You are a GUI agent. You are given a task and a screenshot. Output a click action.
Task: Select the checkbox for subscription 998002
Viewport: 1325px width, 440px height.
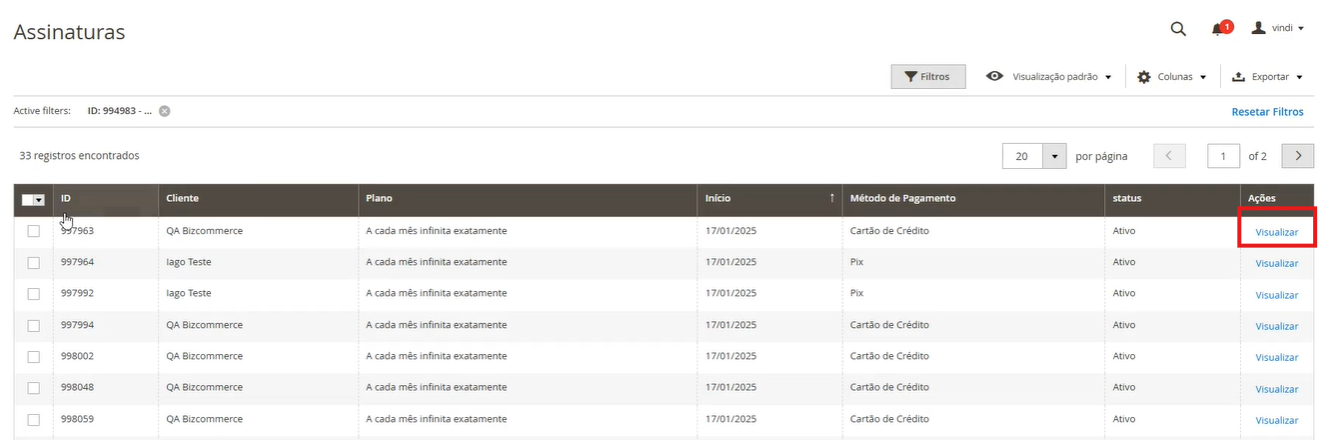click(x=34, y=357)
